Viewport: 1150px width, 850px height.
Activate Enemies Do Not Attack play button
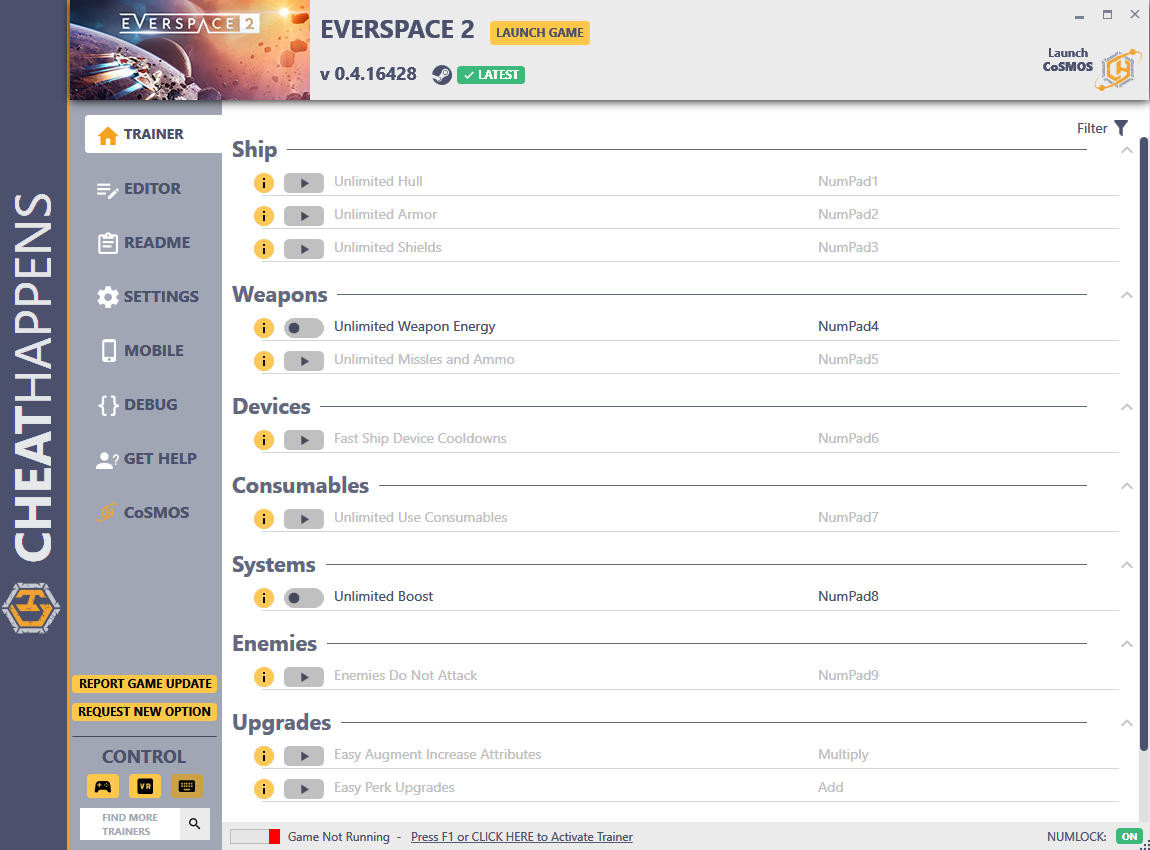point(304,677)
